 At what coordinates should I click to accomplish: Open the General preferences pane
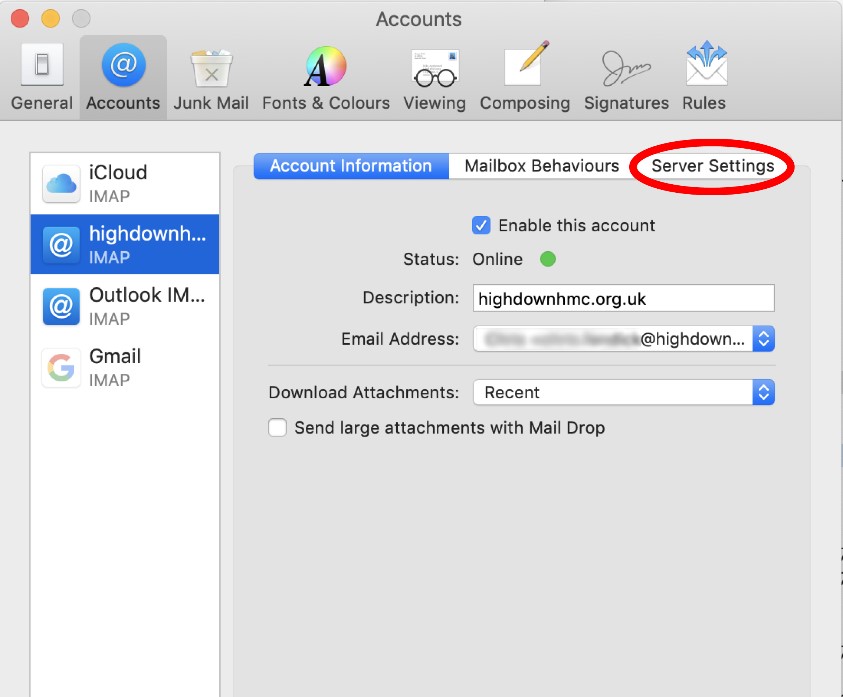point(41,76)
